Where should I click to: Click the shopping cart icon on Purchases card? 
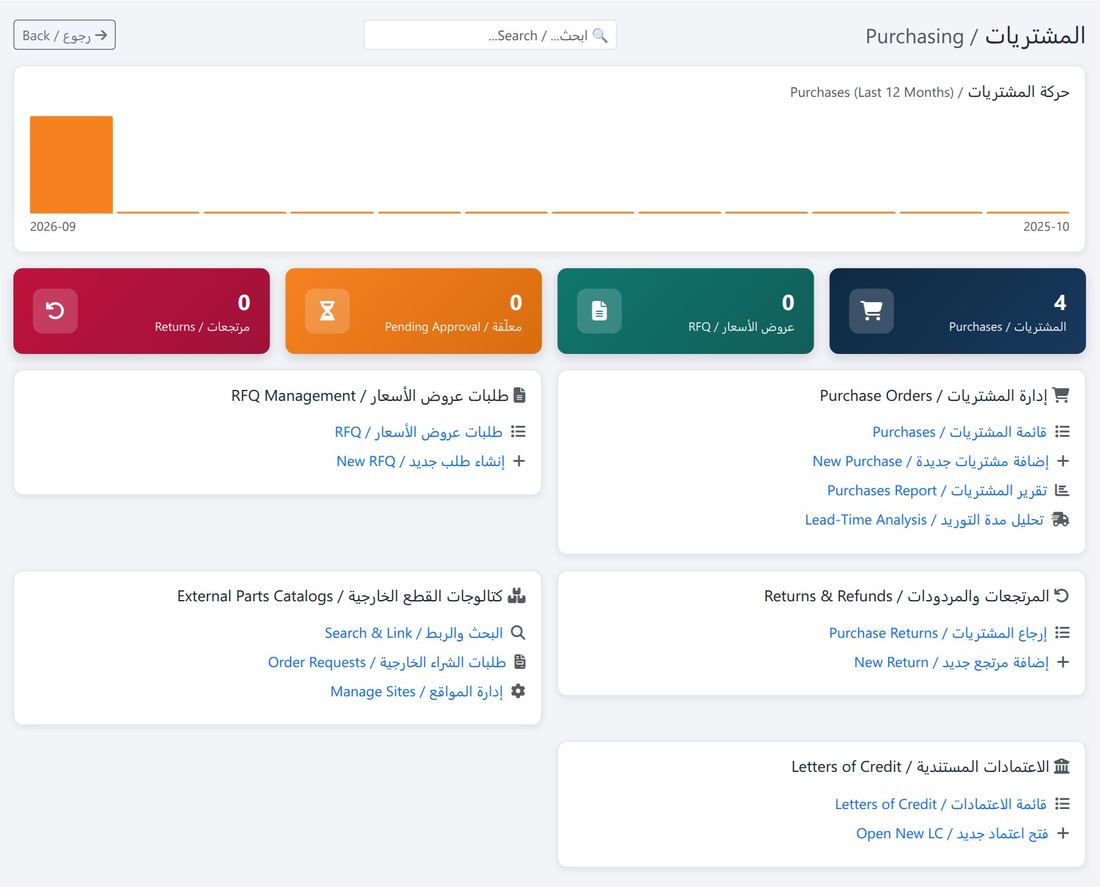point(871,310)
